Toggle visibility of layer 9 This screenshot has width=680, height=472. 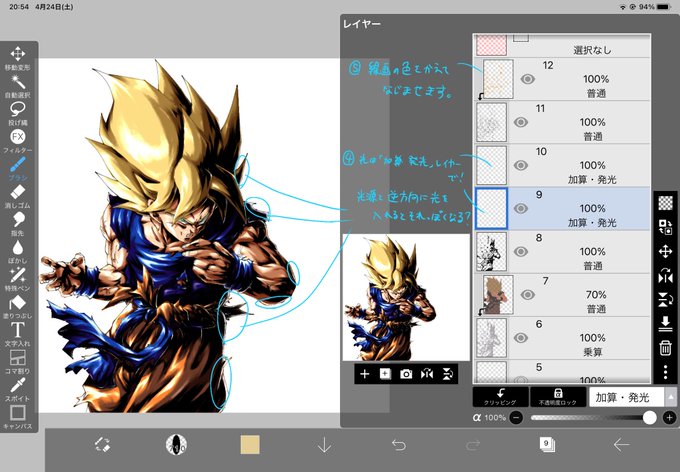tap(521, 208)
